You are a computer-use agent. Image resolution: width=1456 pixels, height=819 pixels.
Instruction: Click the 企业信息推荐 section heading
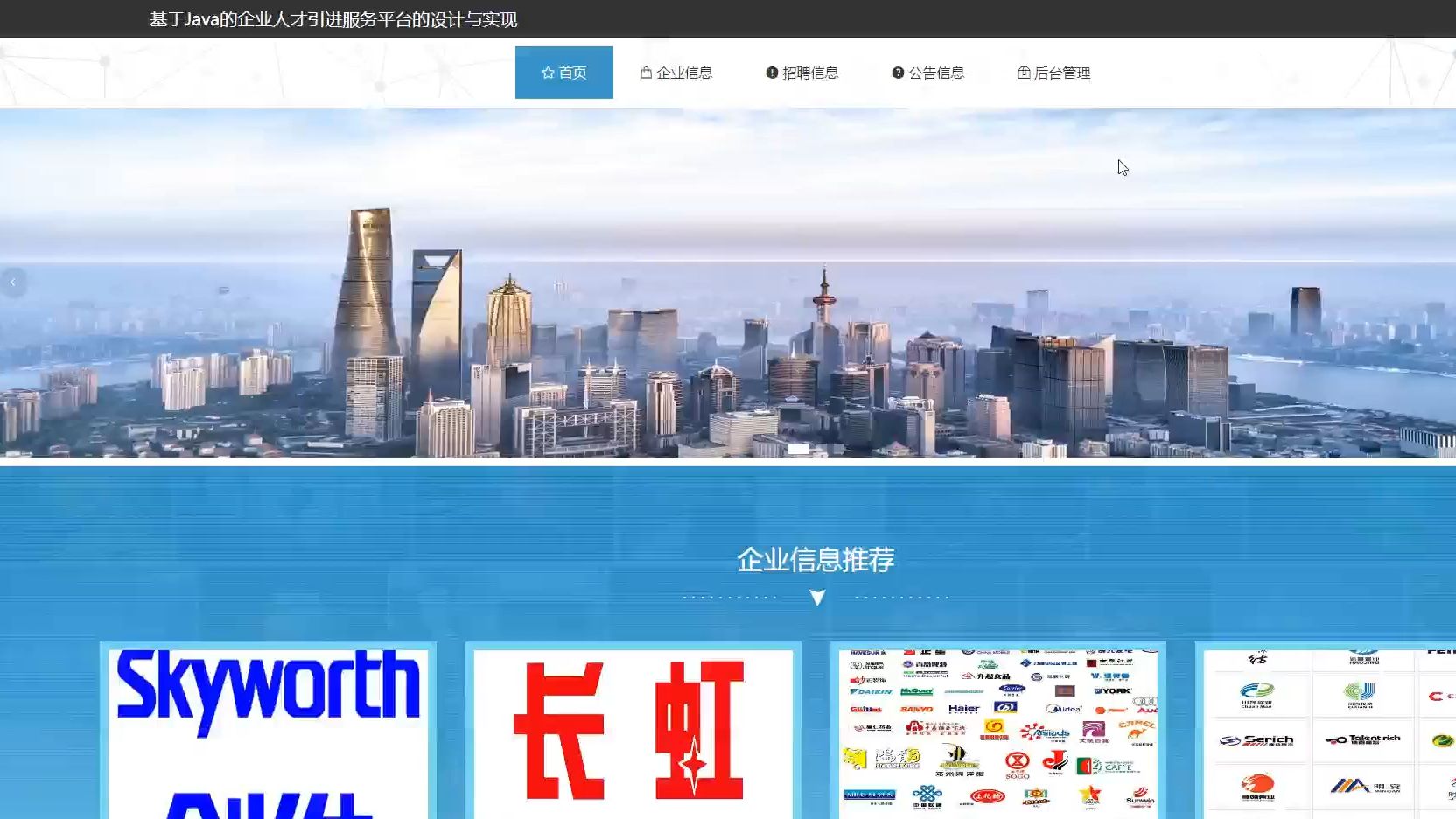[815, 559]
